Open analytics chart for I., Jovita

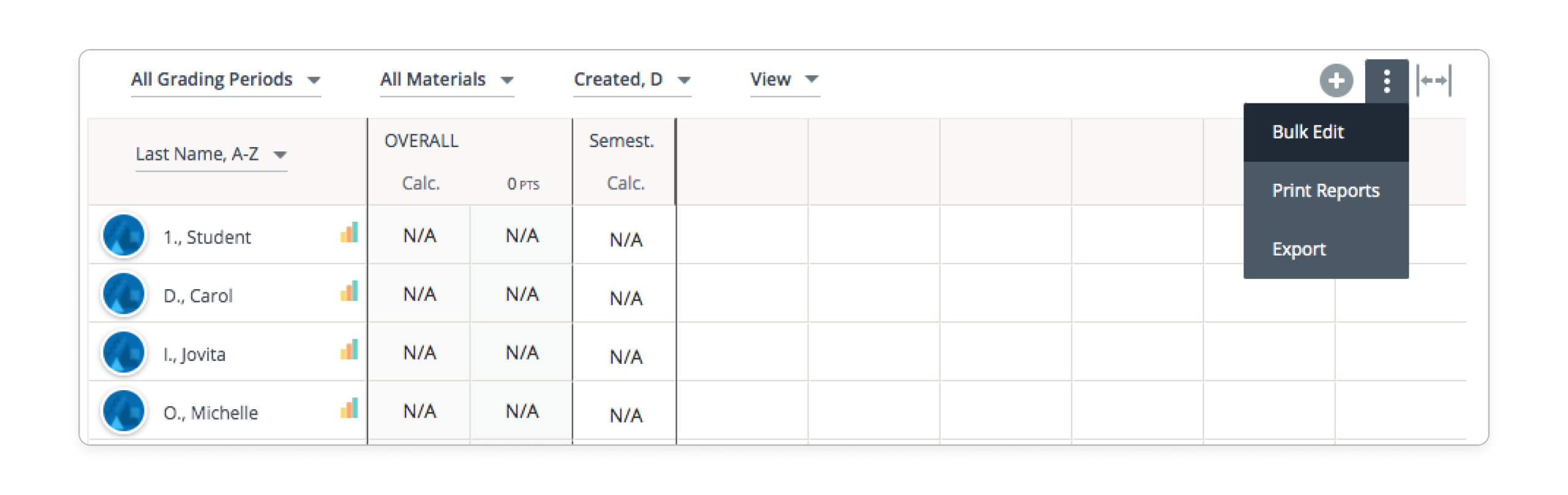[x=348, y=352]
